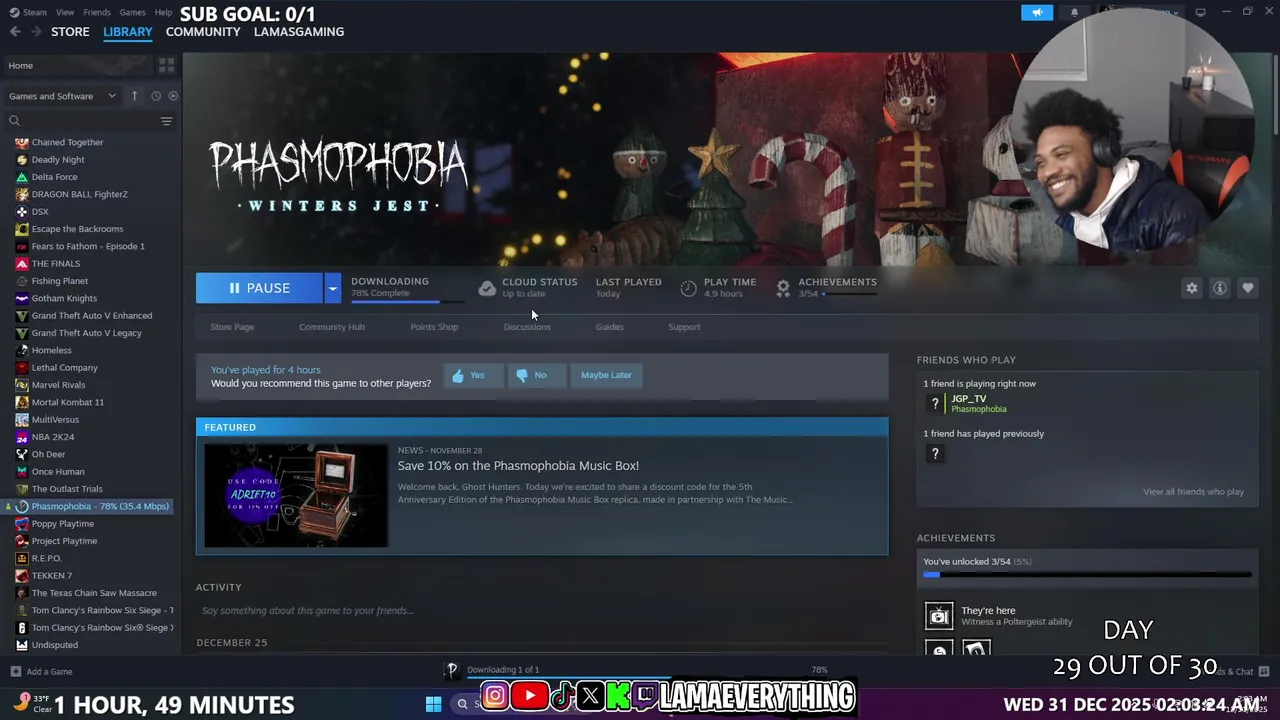Switch to the STORE tab

[70, 31]
